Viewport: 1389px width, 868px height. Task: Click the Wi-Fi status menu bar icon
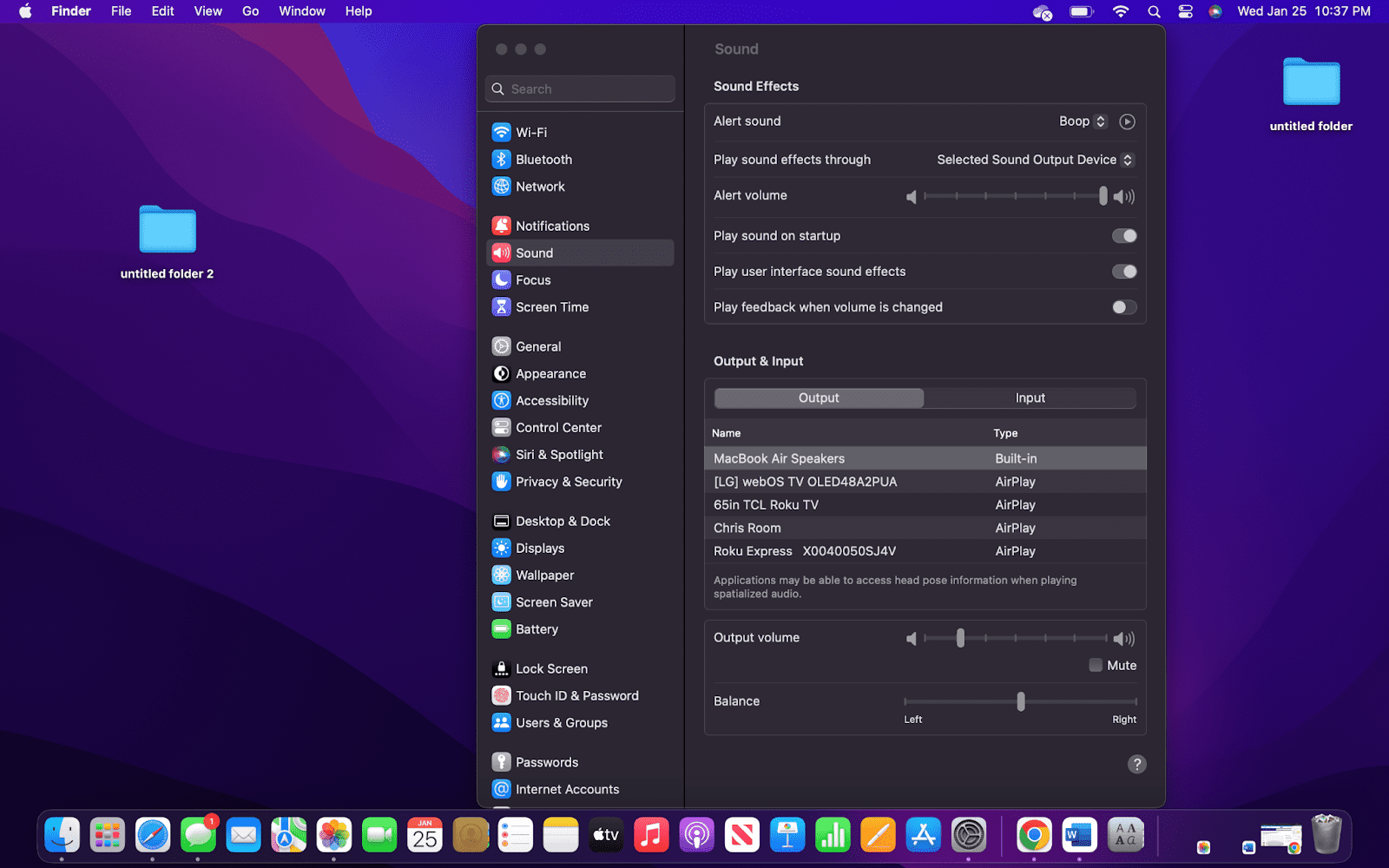(1121, 11)
